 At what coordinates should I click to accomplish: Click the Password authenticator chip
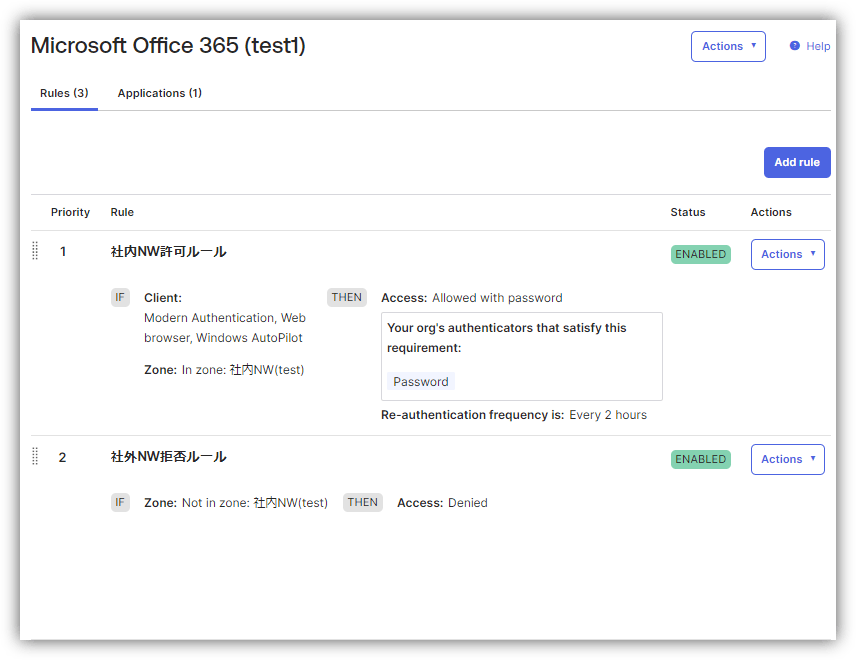point(421,382)
